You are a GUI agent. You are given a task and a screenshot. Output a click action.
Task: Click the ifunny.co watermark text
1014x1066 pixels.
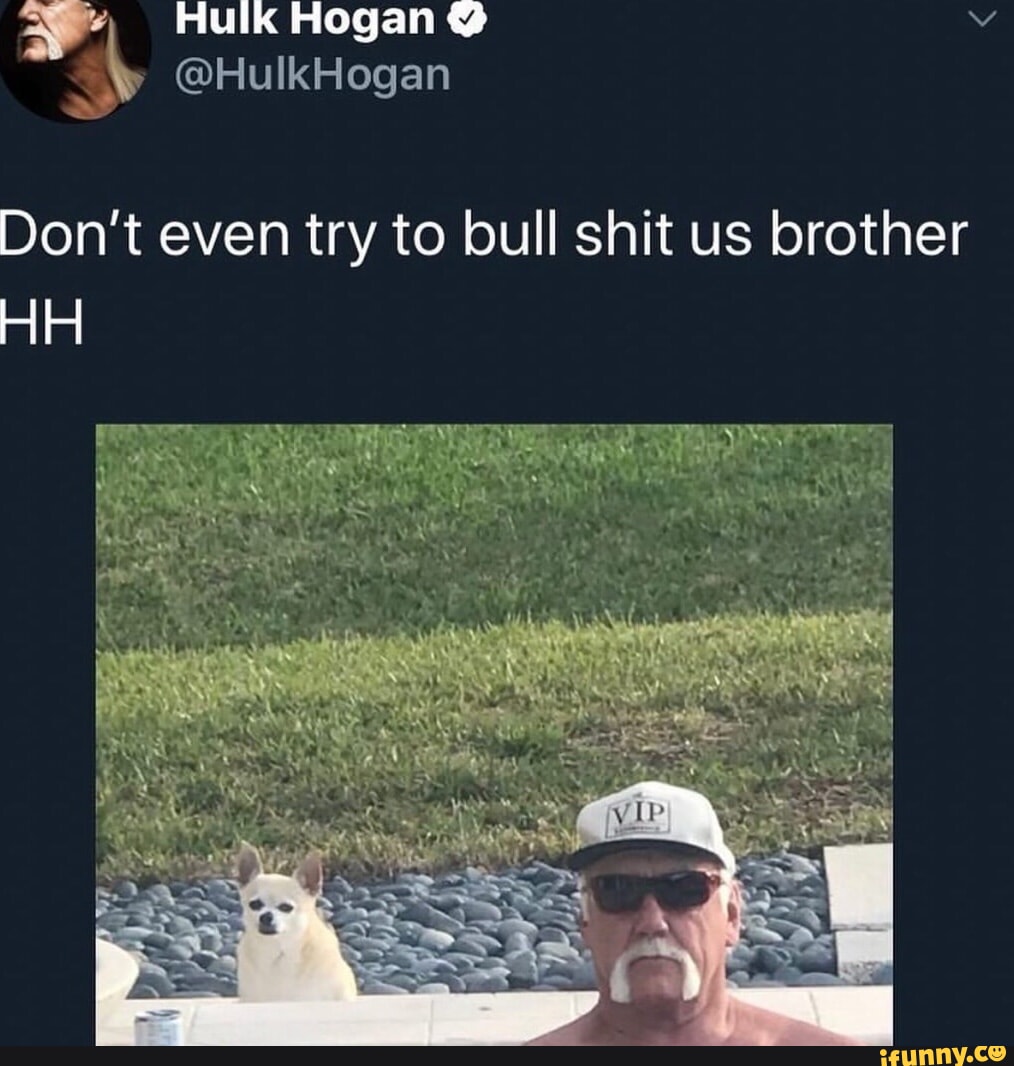(933, 1055)
